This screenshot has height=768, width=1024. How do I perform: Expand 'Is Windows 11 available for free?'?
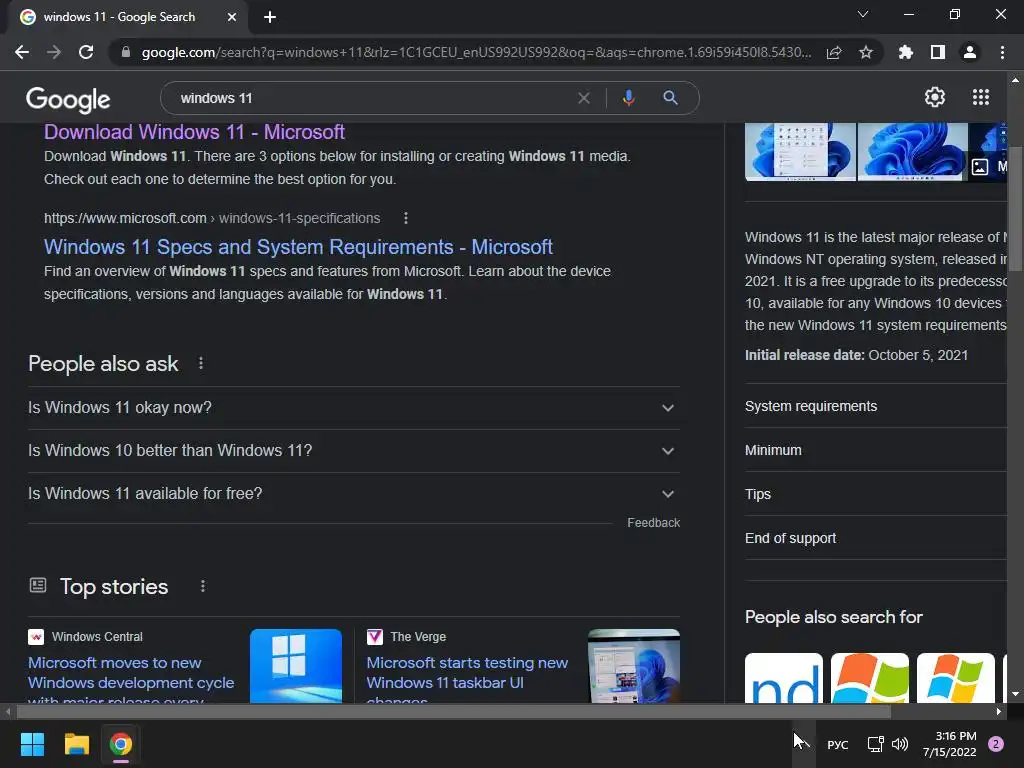click(353, 494)
